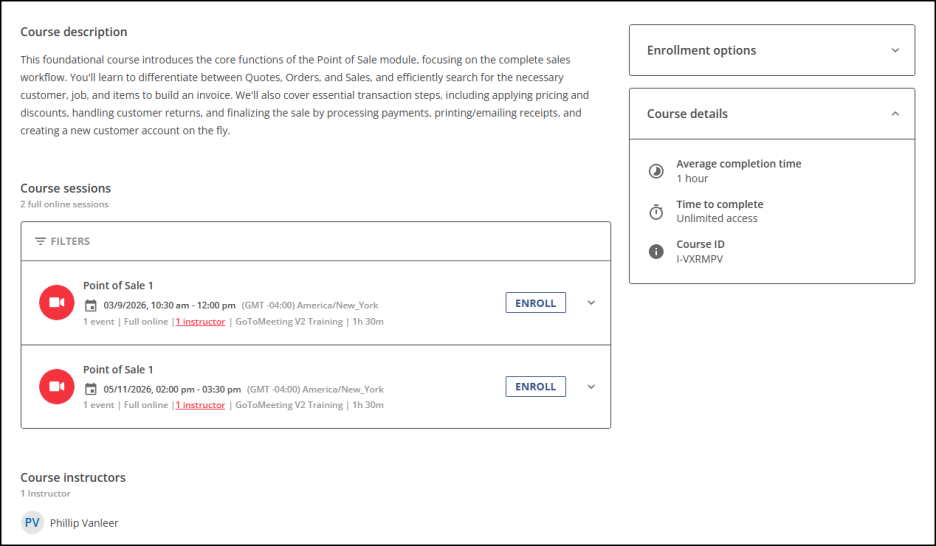
Task: Open the FILTERS option for course sessions
Action: tap(70, 242)
